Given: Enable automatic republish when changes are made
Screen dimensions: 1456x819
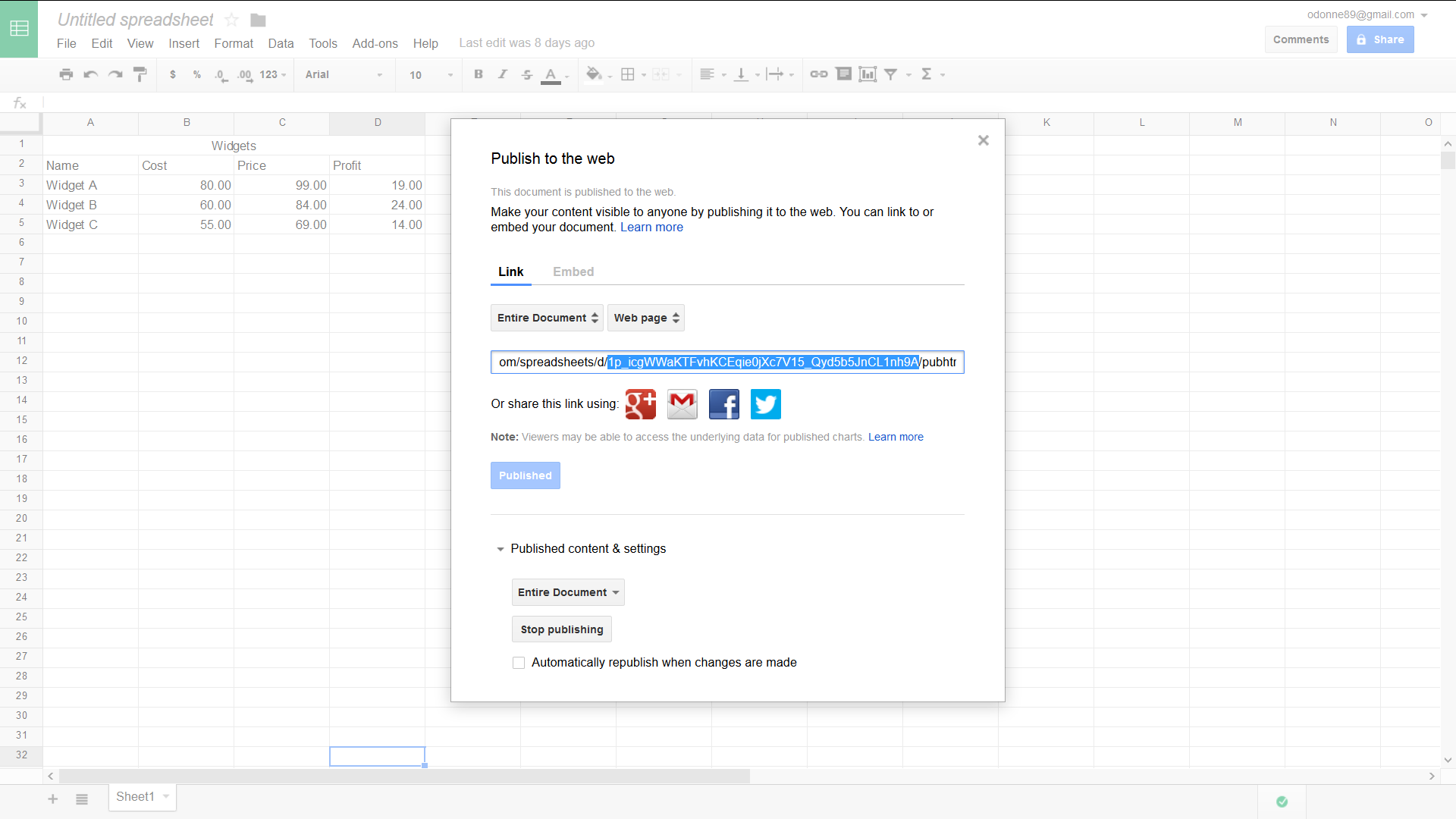Looking at the screenshot, I should coord(519,663).
